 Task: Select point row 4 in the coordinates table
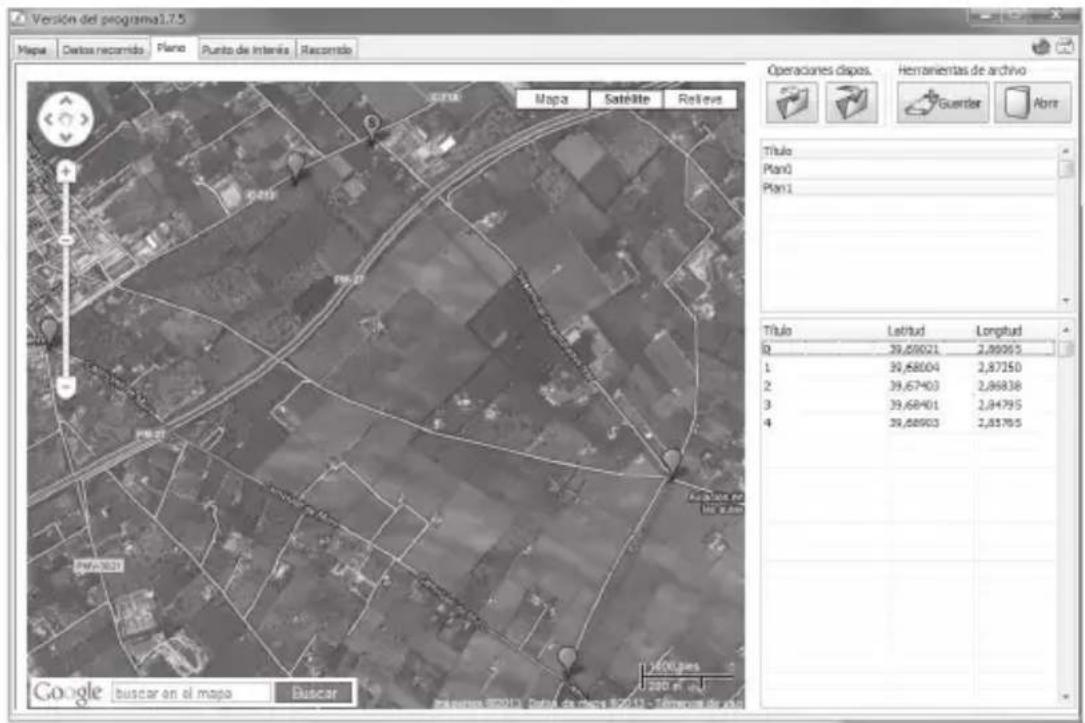point(909,423)
